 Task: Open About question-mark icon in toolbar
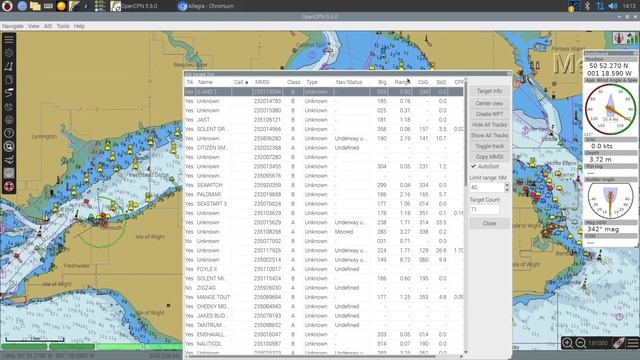(x=9, y=133)
